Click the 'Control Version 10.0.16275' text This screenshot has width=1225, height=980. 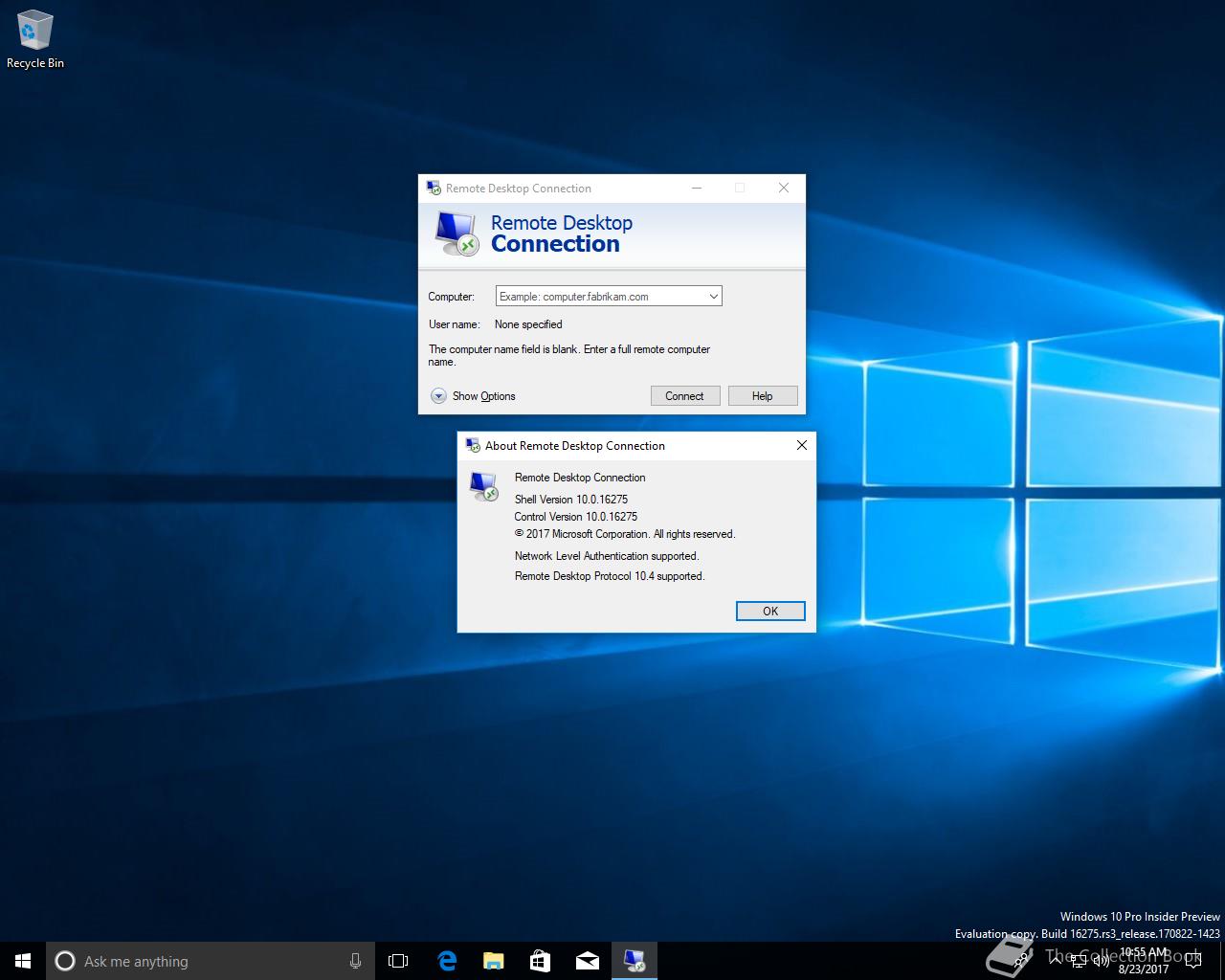[x=576, y=517]
